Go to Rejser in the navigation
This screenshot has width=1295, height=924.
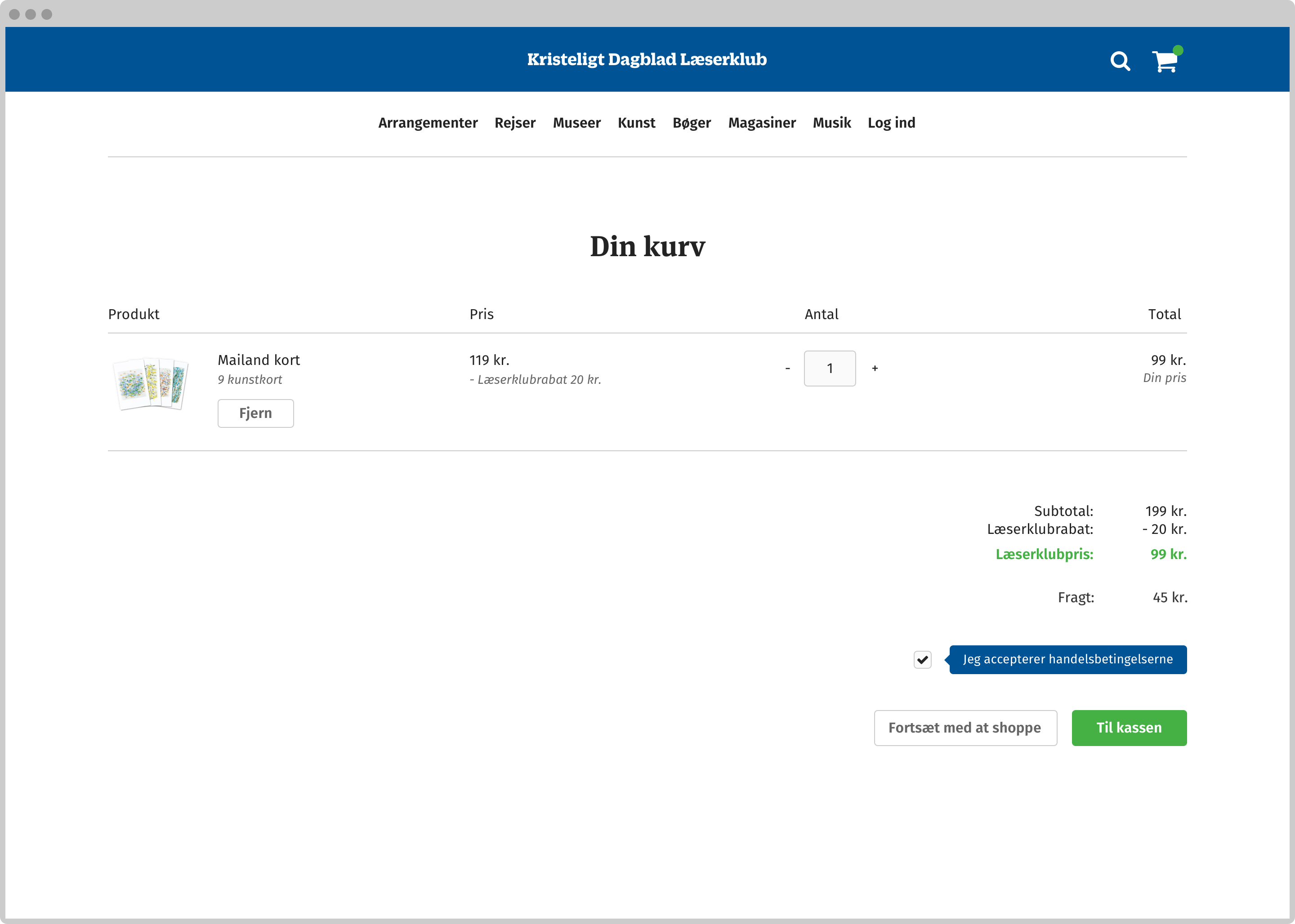click(x=514, y=123)
